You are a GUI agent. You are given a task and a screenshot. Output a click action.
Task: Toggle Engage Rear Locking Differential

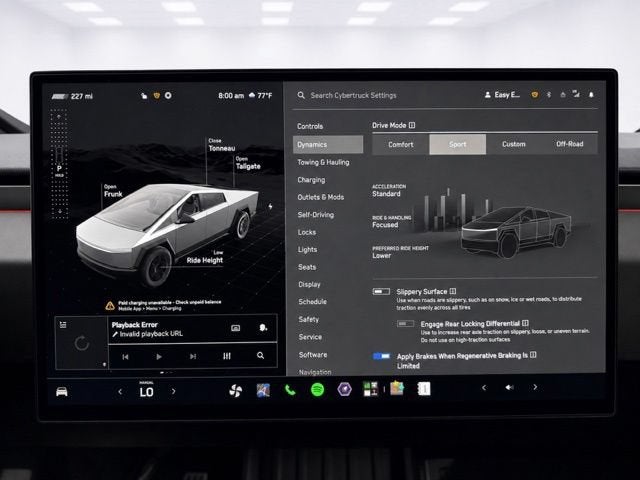click(405, 324)
